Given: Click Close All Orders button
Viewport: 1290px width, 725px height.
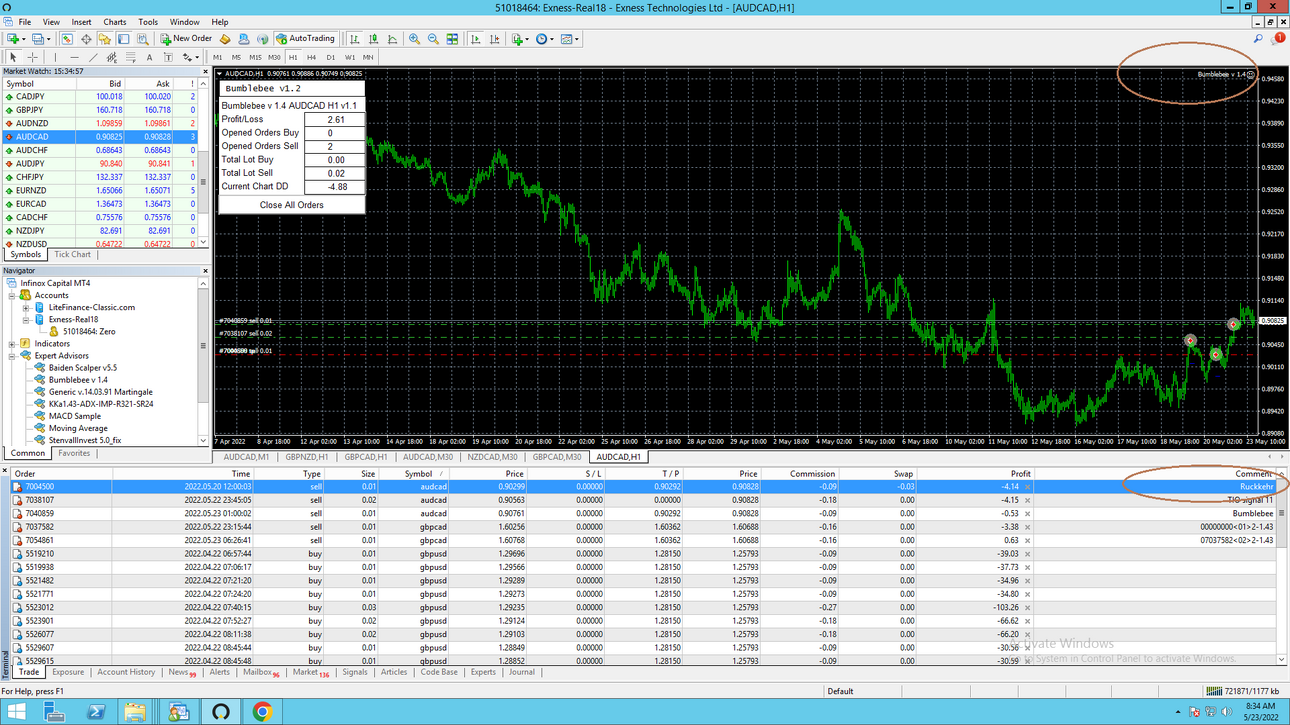Looking at the screenshot, I should tap(291, 205).
